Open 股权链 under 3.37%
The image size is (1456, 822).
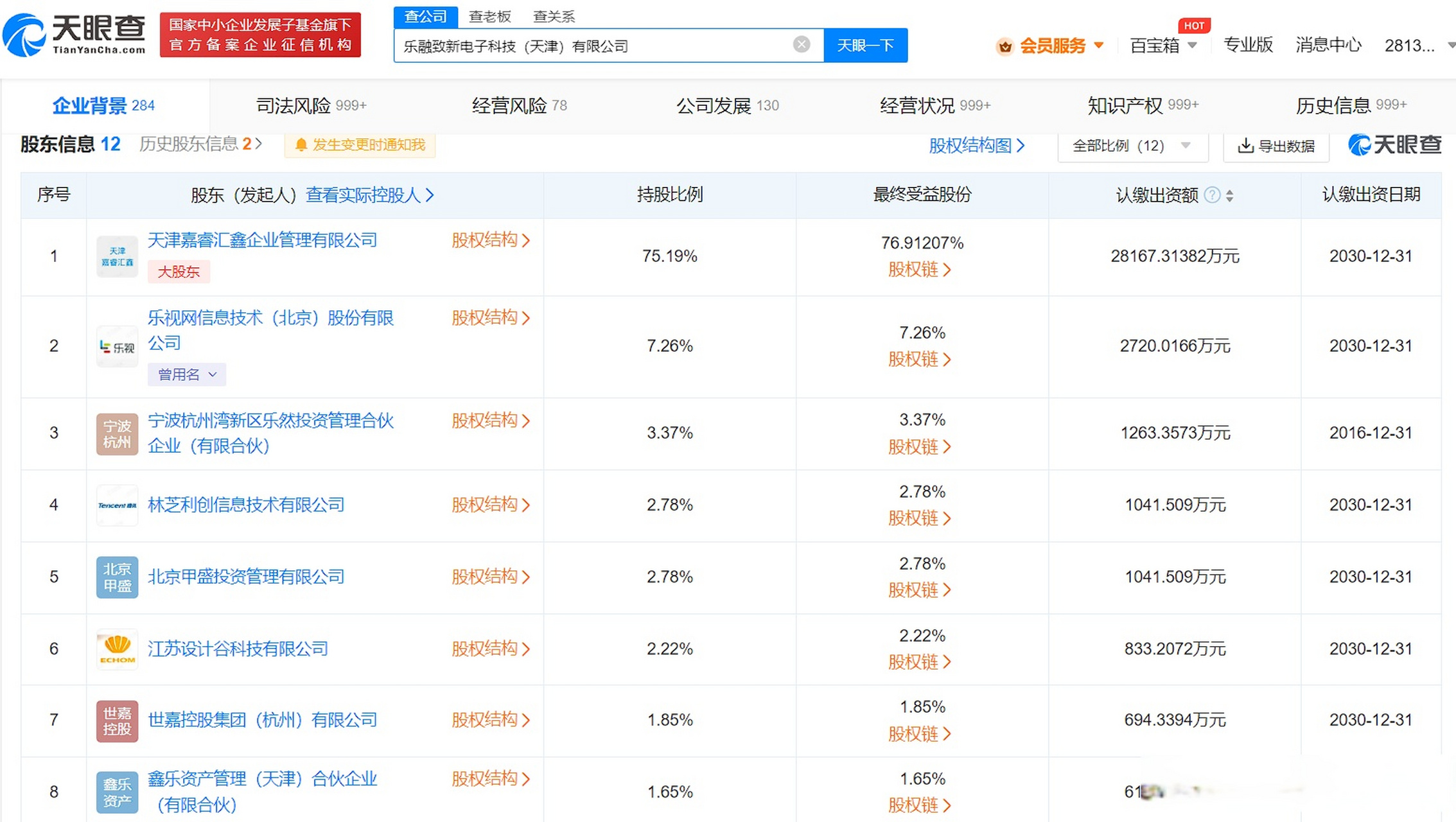tap(920, 446)
